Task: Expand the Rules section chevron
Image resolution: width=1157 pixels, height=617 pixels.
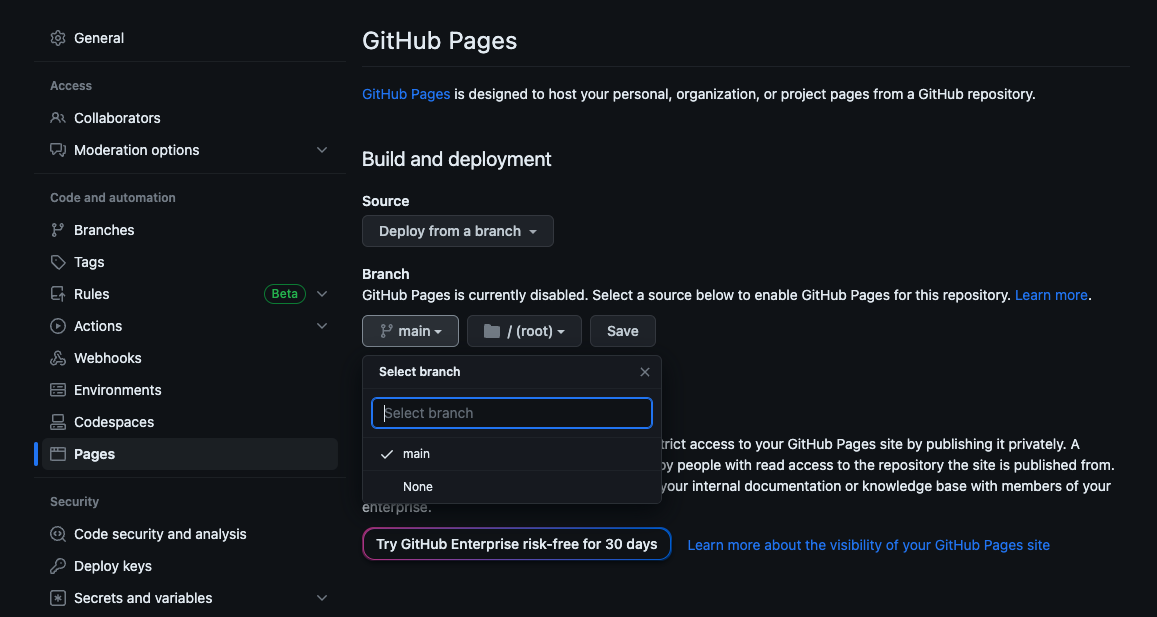Action: pos(322,294)
